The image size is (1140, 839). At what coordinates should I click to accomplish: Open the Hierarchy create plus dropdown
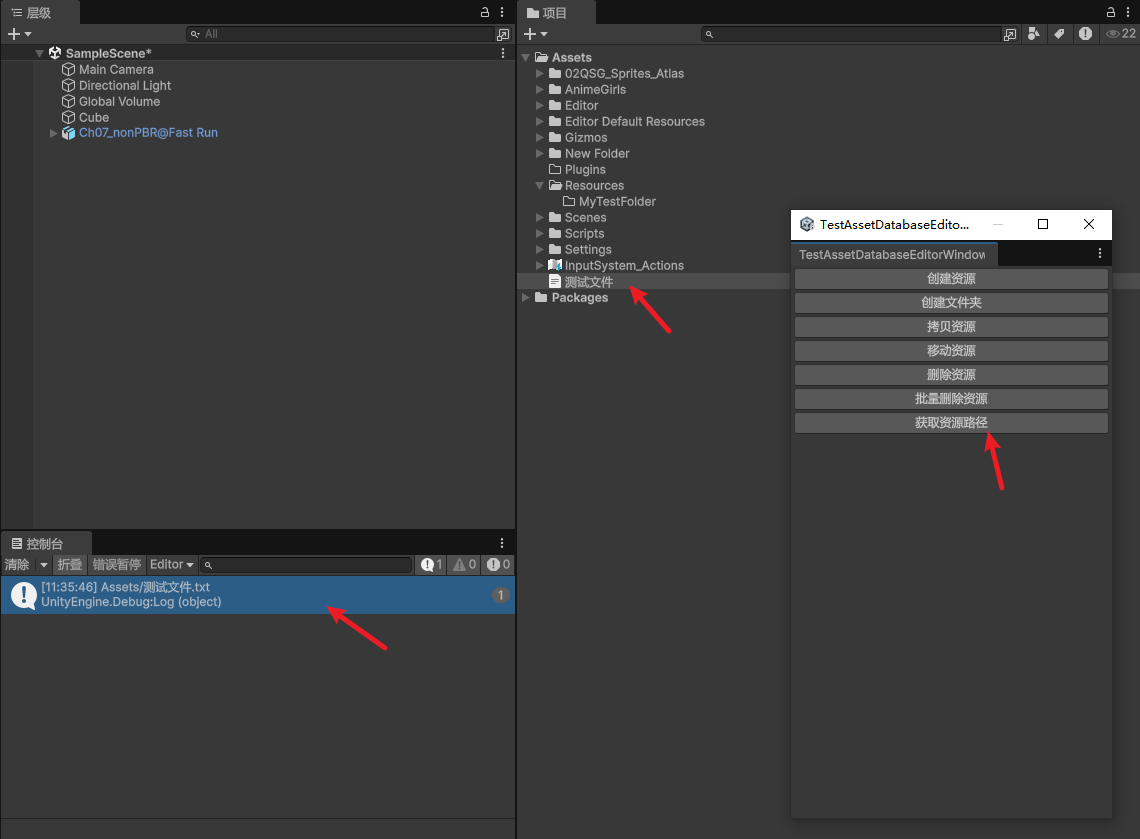[x=20, y=34]
